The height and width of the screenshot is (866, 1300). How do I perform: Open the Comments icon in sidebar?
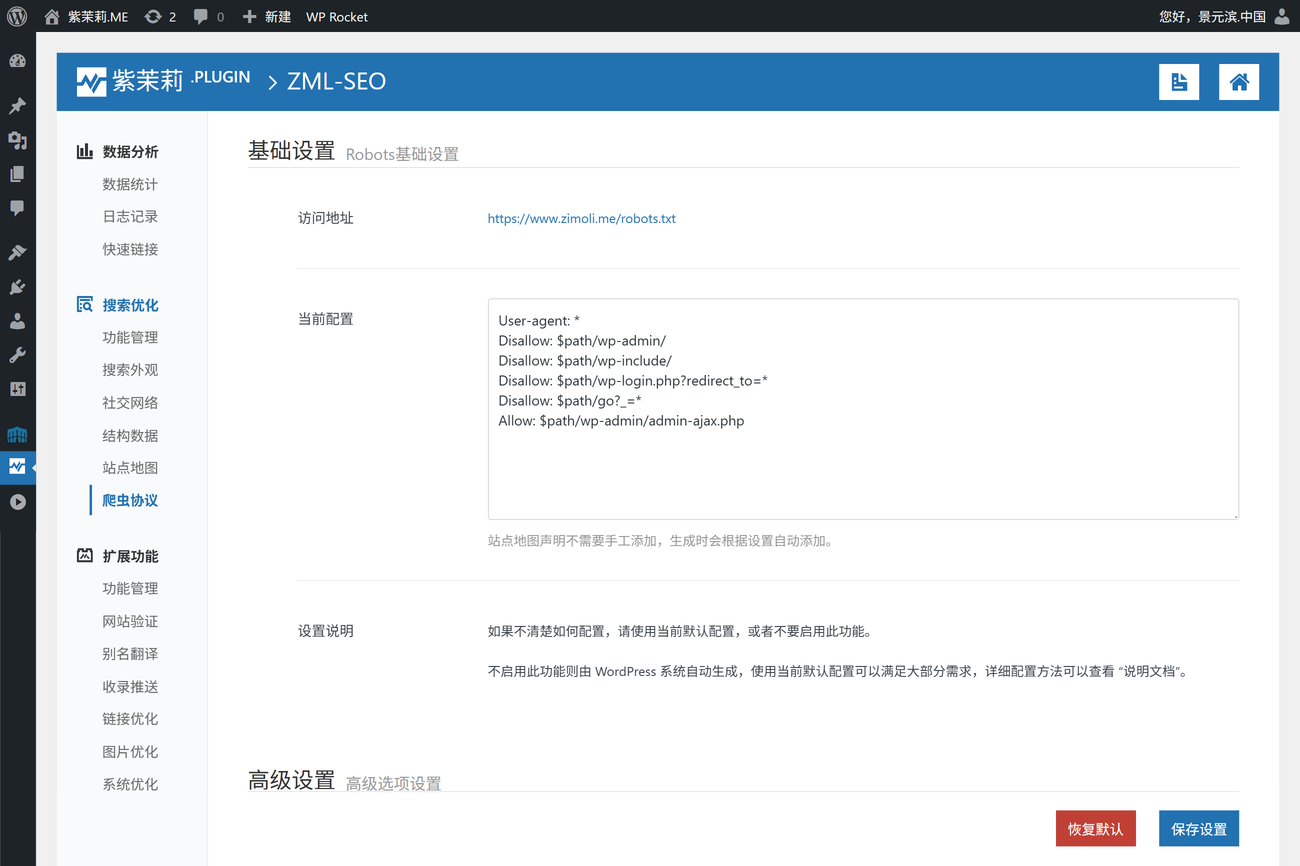17,208
